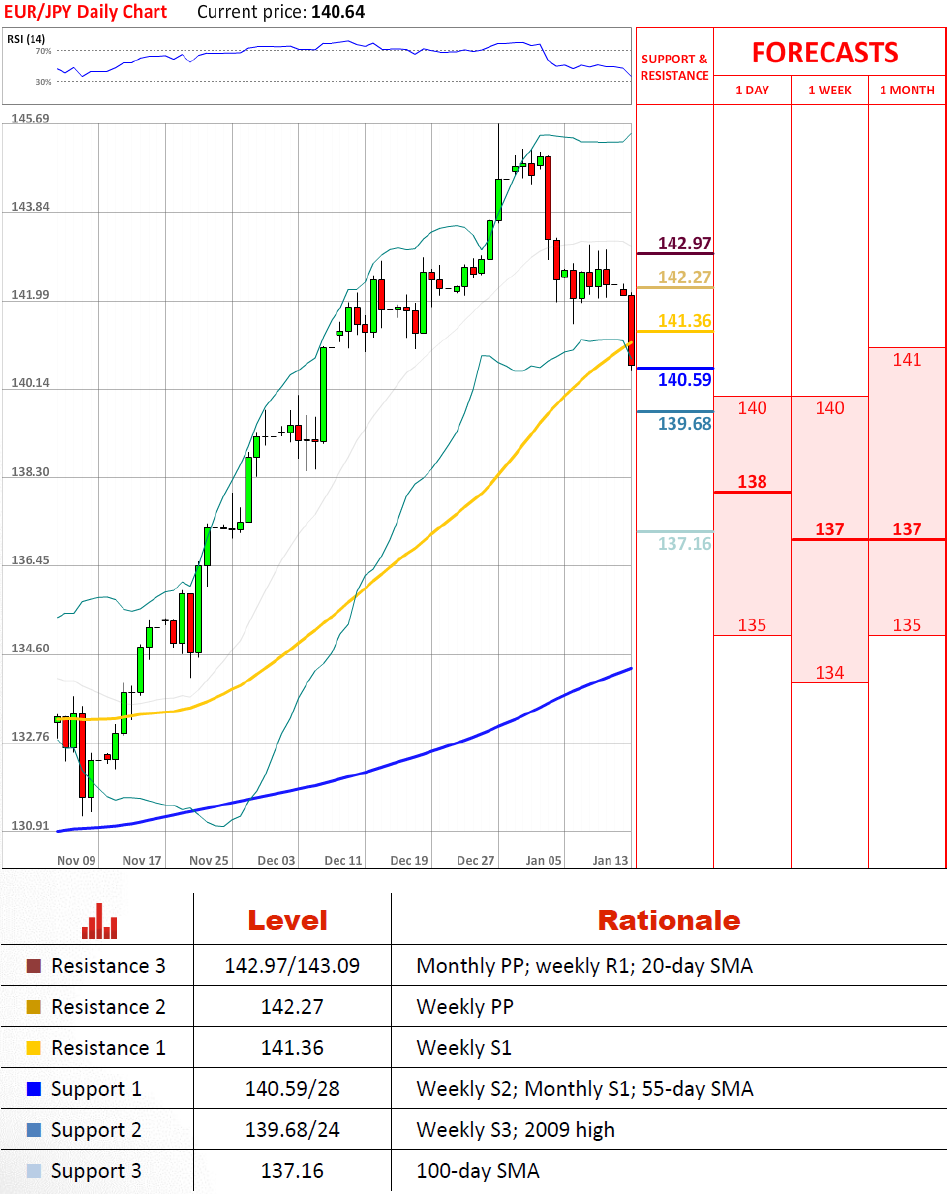952x1194 pixels.
Task: Click the Support & Resistance column header
Action: pos(674,67)
